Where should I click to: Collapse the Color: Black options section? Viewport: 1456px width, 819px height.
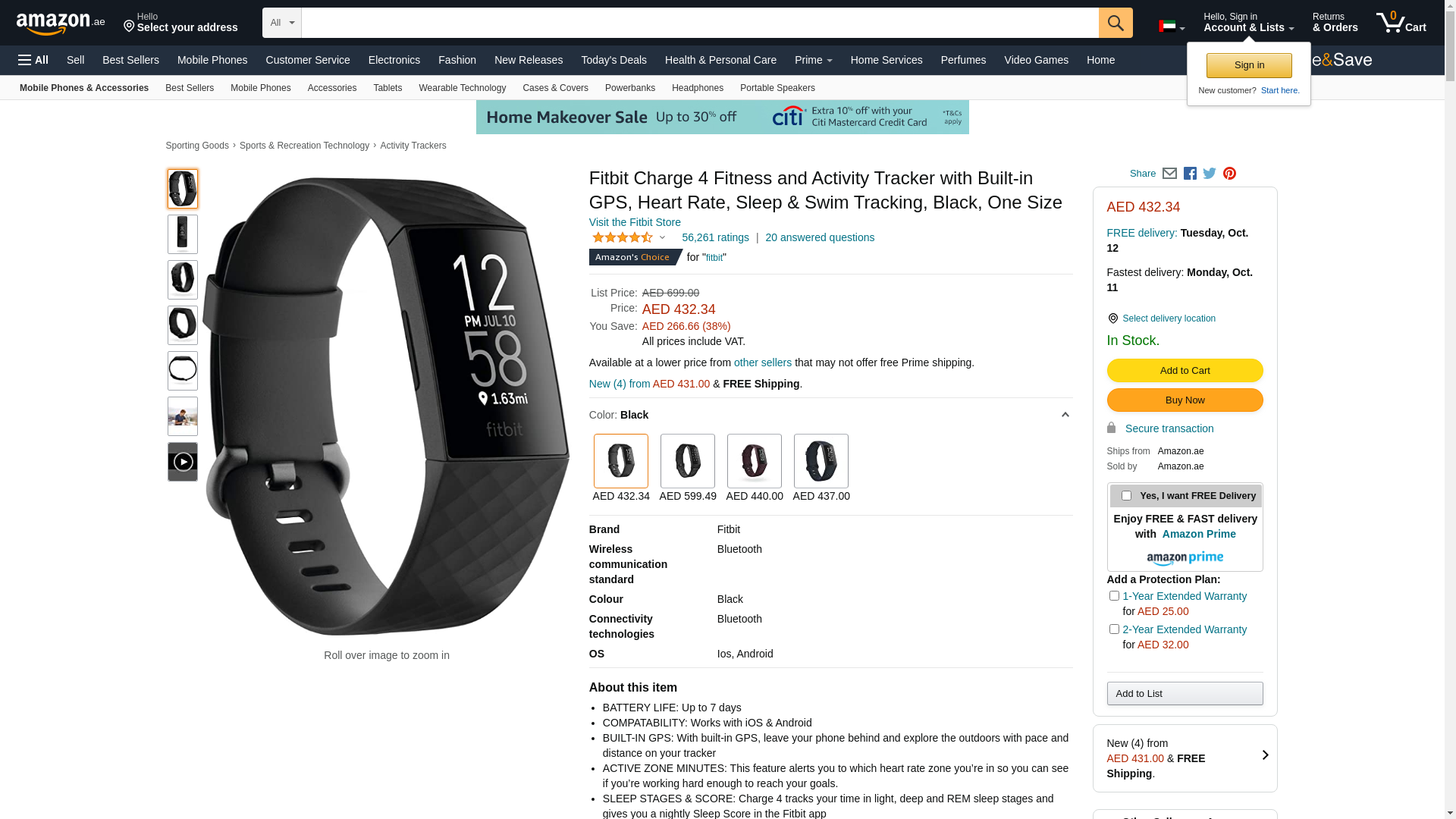tap(1065, 415)
